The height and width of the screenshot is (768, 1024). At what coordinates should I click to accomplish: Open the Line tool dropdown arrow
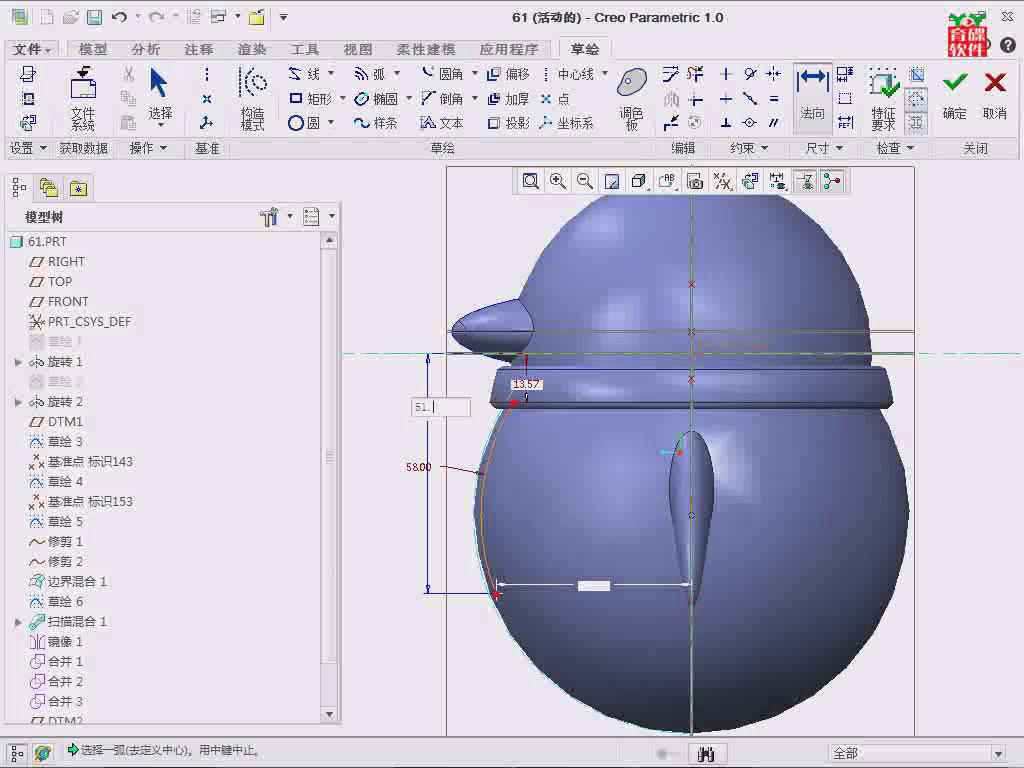pyautogui.click(x=331, y=73)
